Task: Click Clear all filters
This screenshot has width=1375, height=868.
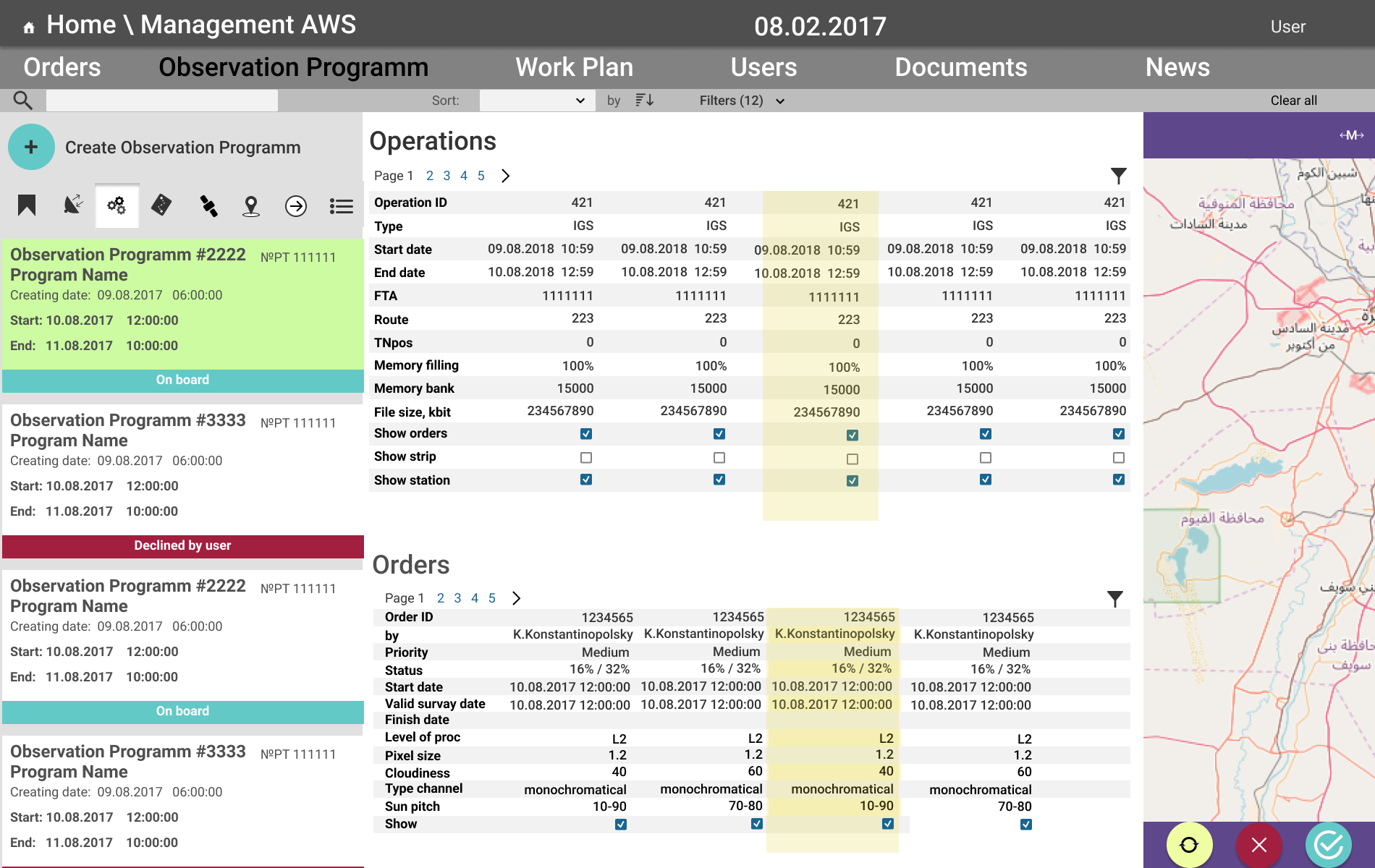Action: 1294,101
